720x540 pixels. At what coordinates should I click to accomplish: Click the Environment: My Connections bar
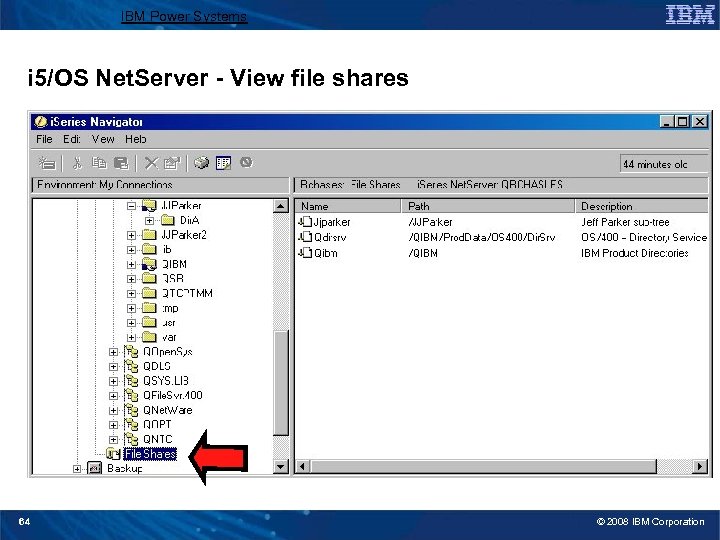click(161, 185)
